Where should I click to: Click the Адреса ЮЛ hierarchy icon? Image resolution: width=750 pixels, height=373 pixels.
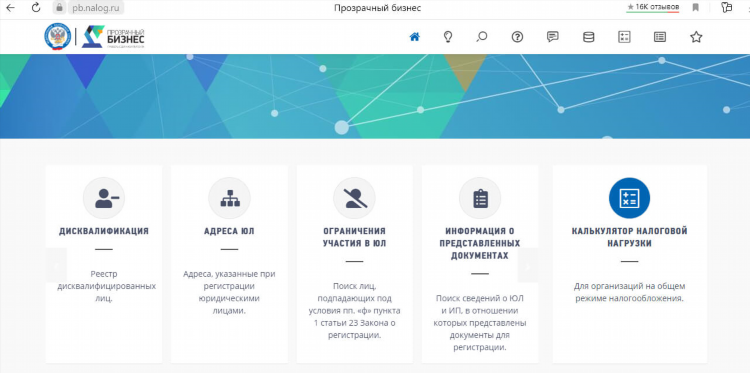tap(229, 198)
